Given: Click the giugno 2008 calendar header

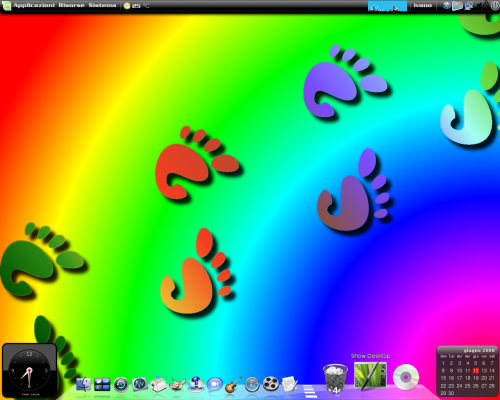Looking at the screenshot, I should [x=479, y=350].
